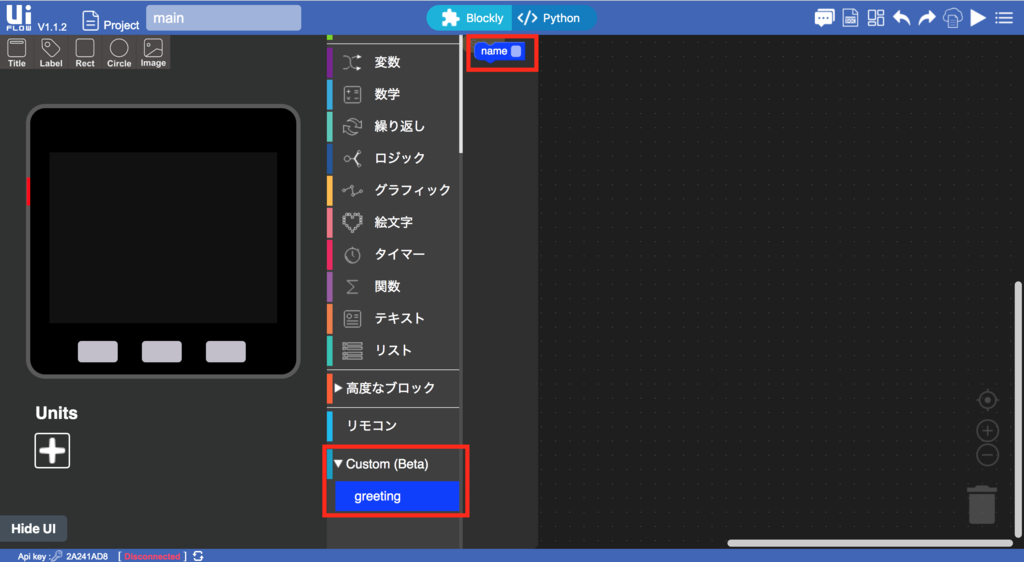Image resolution: width=1024 pixels, height=562 pixels.
Task: Open the 繰り返し block category
Action: 393,126
